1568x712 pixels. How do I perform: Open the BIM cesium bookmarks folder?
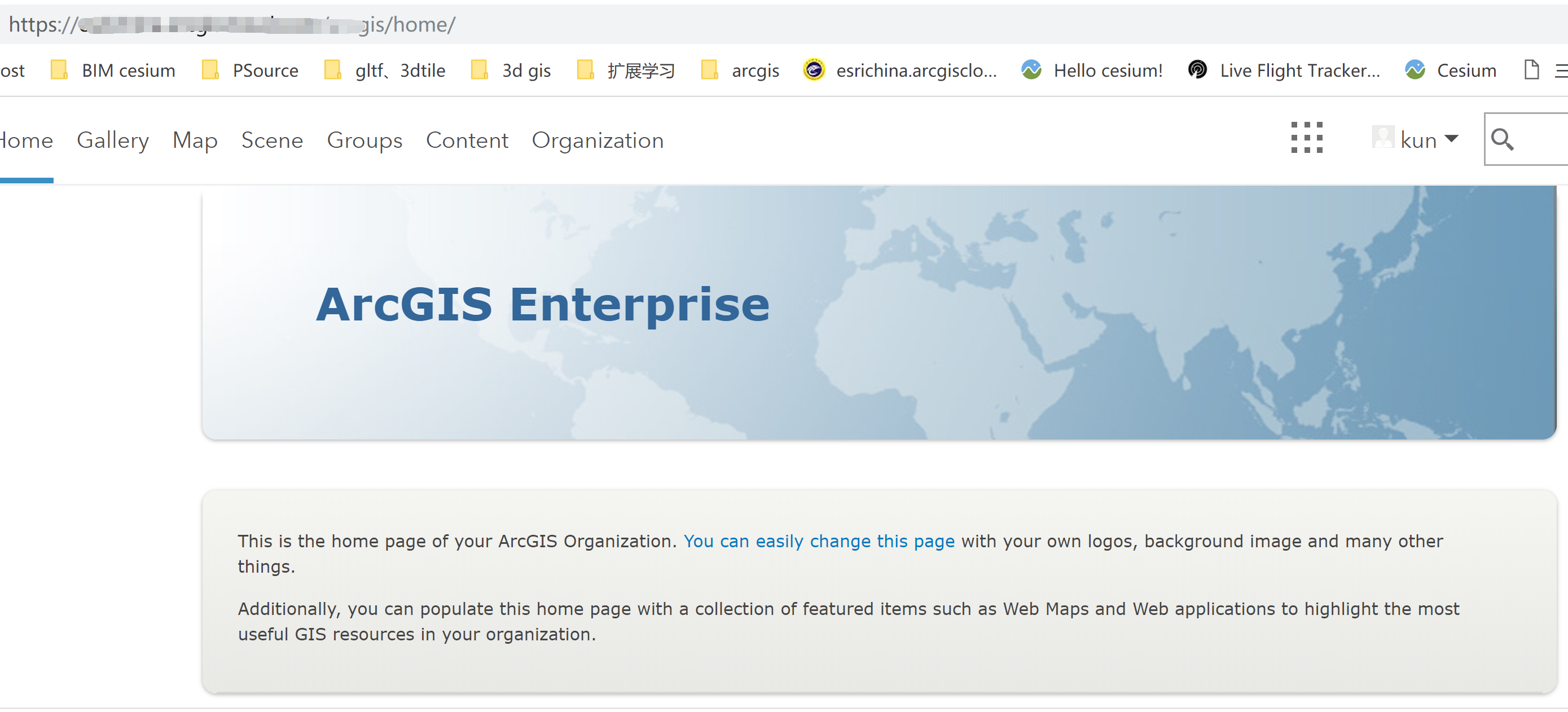tap(129, 70)
